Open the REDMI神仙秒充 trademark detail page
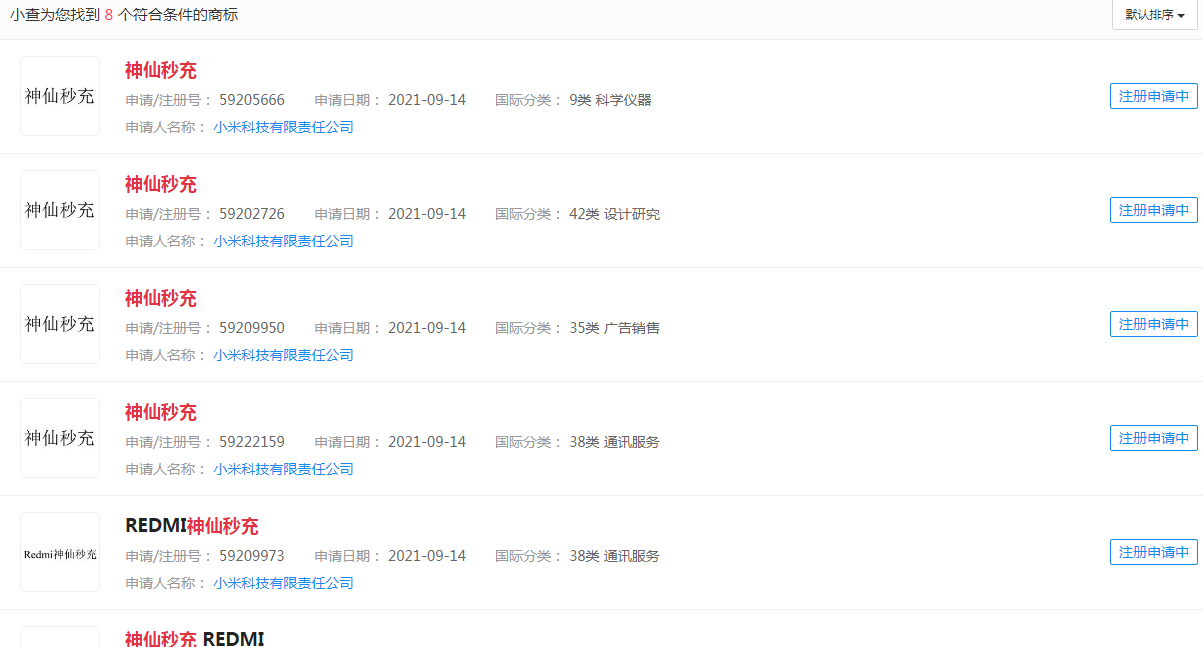Image resolution: width=1203 pixels, height=647 pixels. (190, 525)
